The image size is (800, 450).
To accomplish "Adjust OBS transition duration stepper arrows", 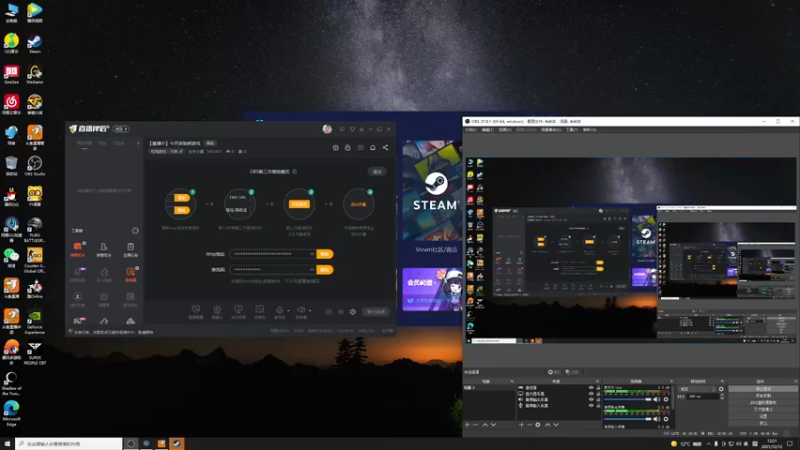I will click(721, 396).
